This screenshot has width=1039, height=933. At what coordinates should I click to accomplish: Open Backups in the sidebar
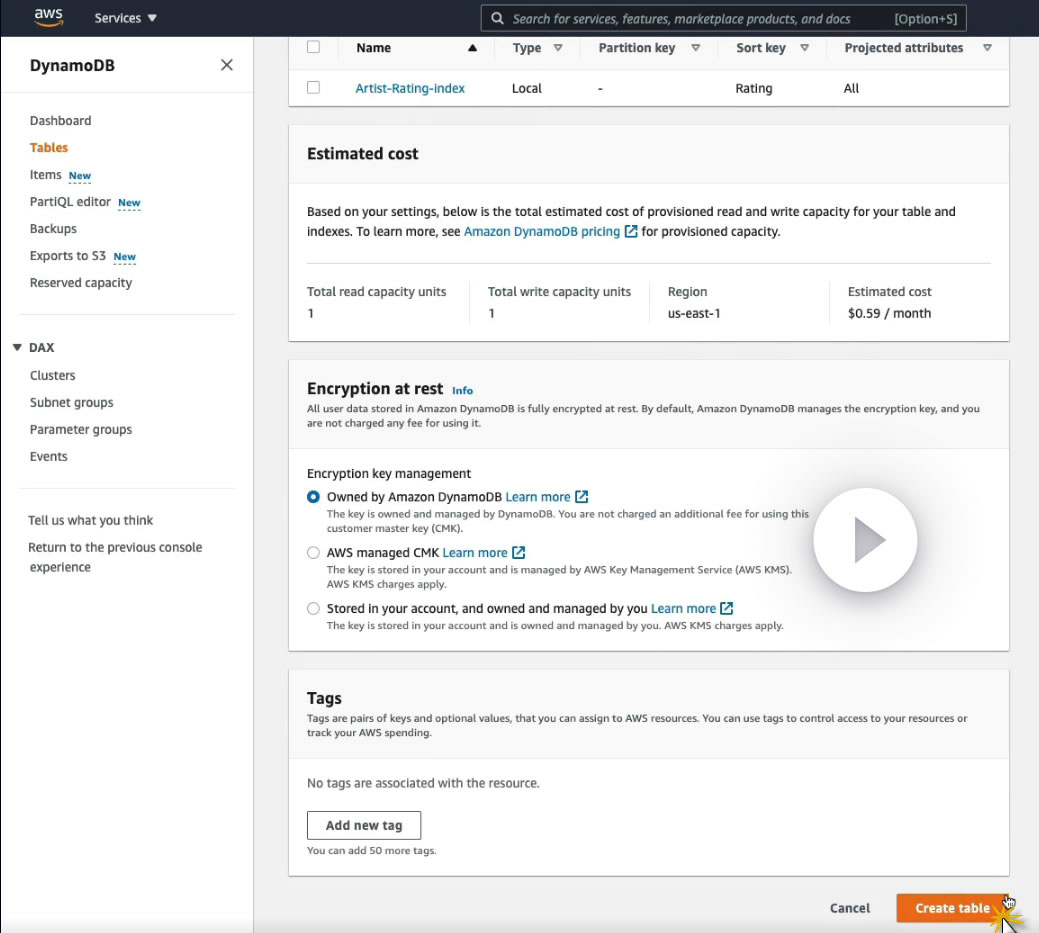53,229
